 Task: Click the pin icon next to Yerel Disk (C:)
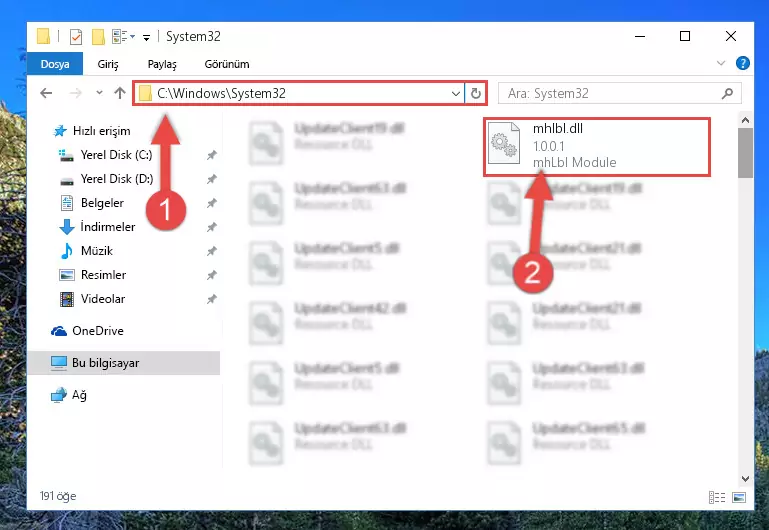(x=211, y=155)
